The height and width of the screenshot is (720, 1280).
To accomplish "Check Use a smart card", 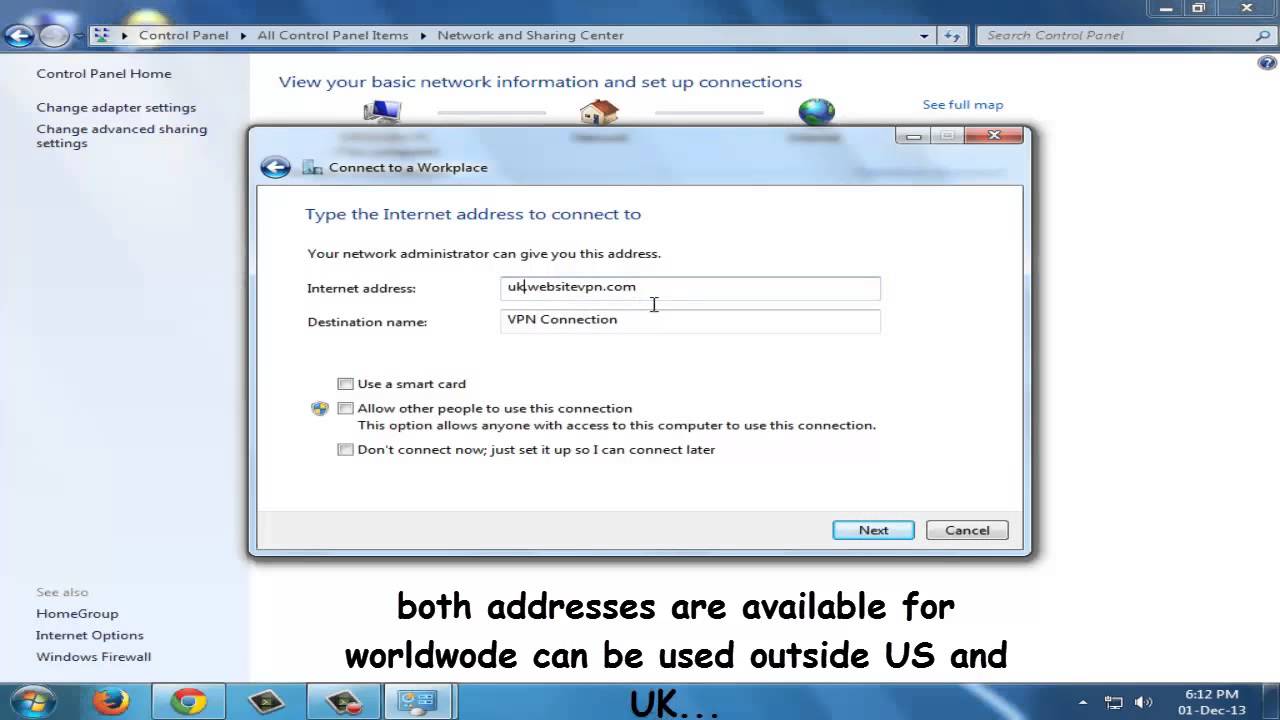I will click(x=345, y=384).
